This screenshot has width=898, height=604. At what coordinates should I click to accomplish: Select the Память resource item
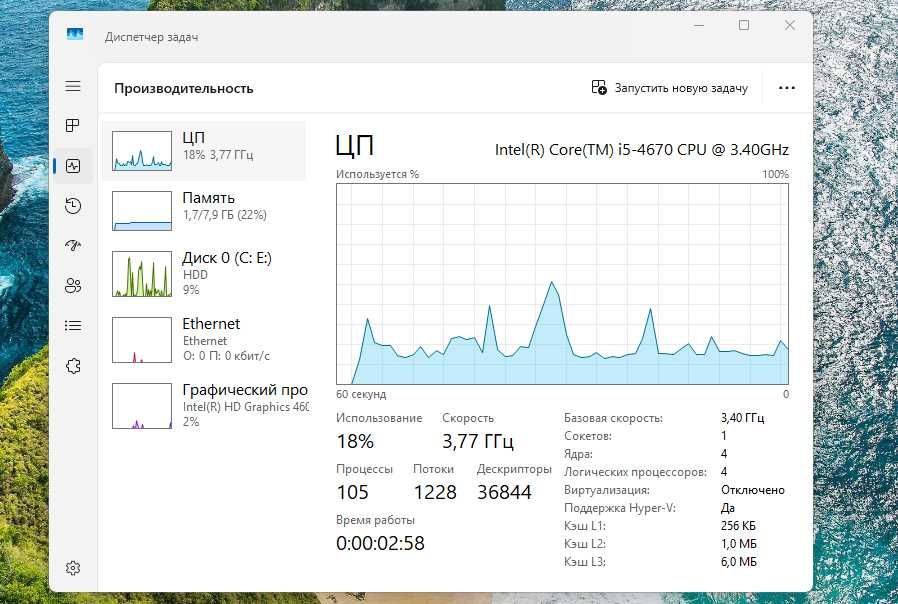click(x=204, y=211)
